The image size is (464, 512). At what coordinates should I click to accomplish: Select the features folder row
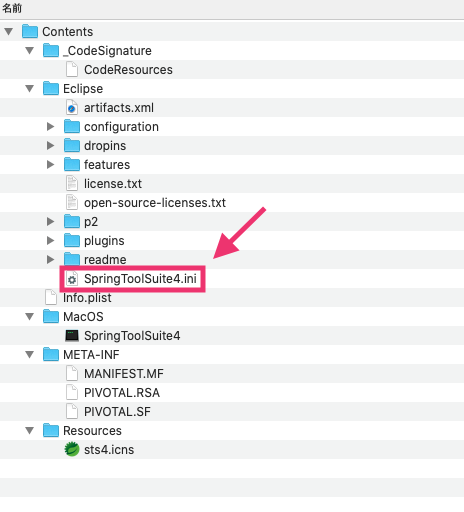pyautogui.click(x=232, y=165)
